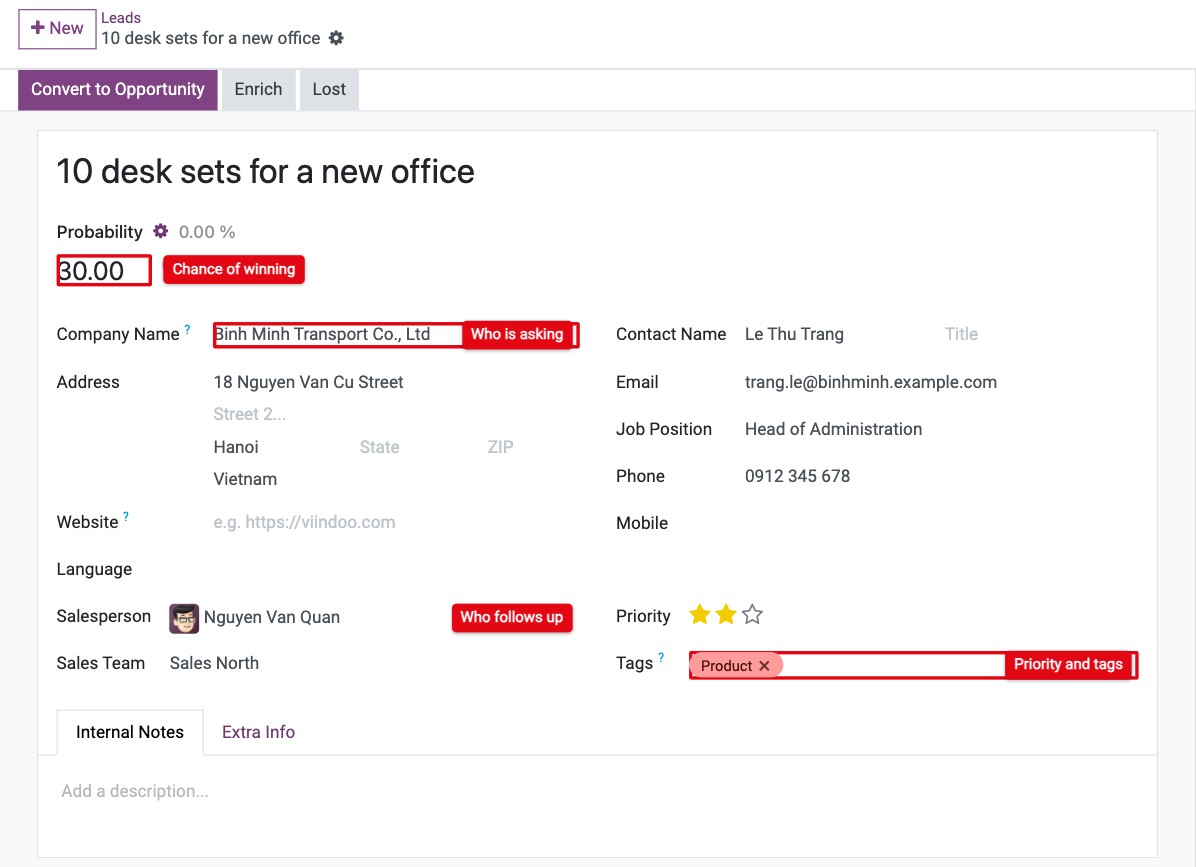Click the Phone field 0912 345 678

(940, 476)
